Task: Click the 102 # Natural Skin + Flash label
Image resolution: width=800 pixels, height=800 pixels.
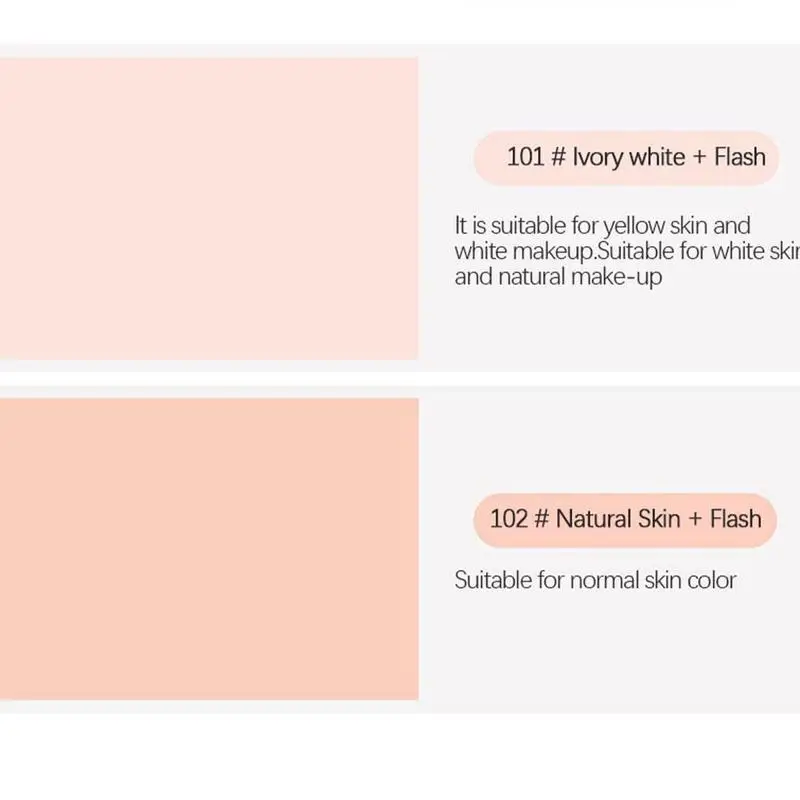Action: (625, 520)
